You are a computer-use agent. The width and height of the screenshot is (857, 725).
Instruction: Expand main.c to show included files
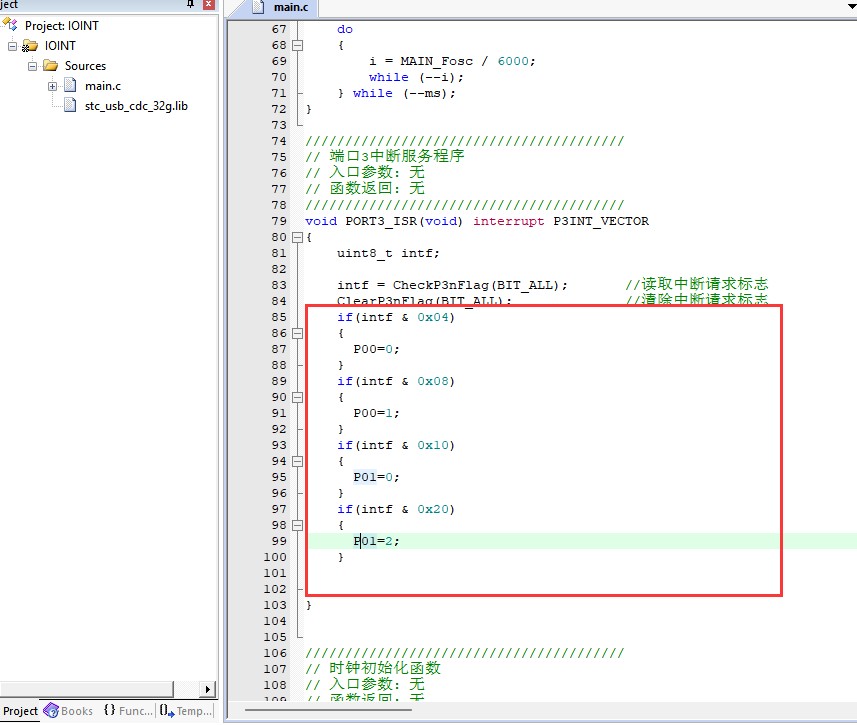point(52,86)
